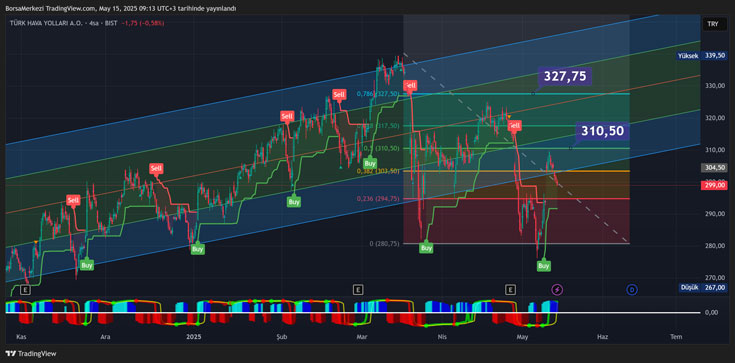Click the May label on time axis
This screenshot has width=735, height=363.
point(522,337)
